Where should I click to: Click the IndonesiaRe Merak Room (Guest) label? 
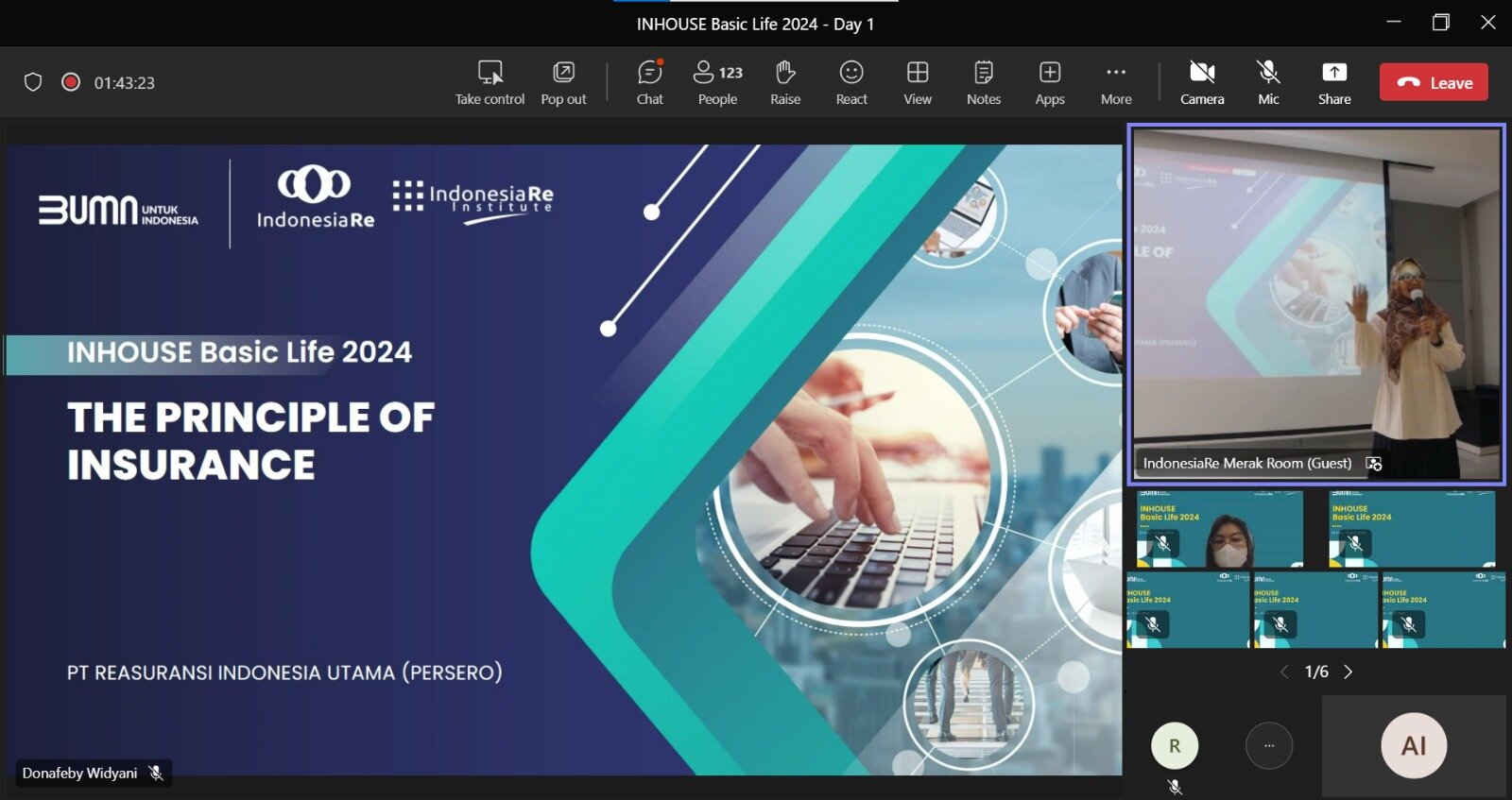click(1247, 464)
